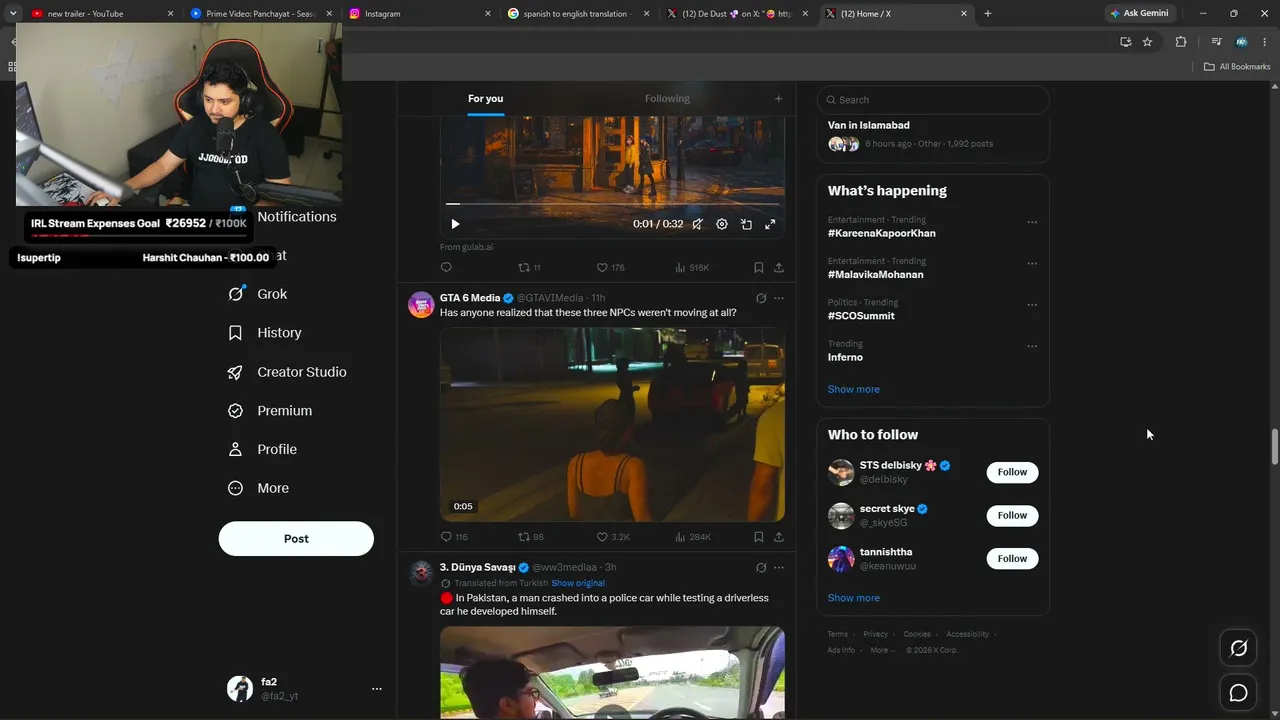Open the Chrome three-dot menu
1280x720 pixels.
point(1265,42)
